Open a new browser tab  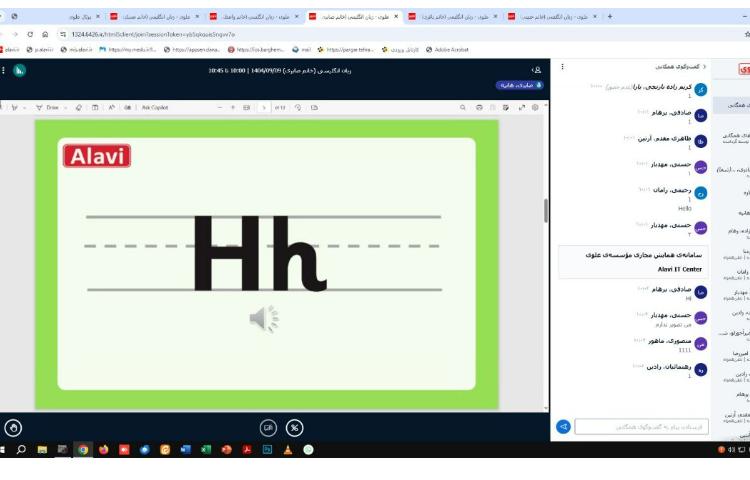click(610, 16)
